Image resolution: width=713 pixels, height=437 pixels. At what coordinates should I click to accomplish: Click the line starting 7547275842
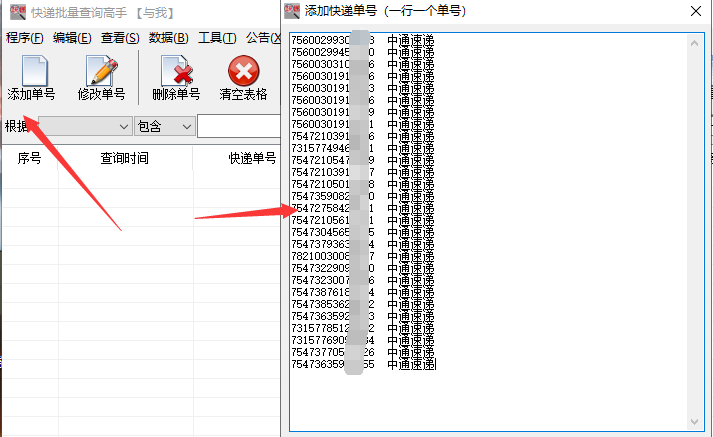pos(362,208)
